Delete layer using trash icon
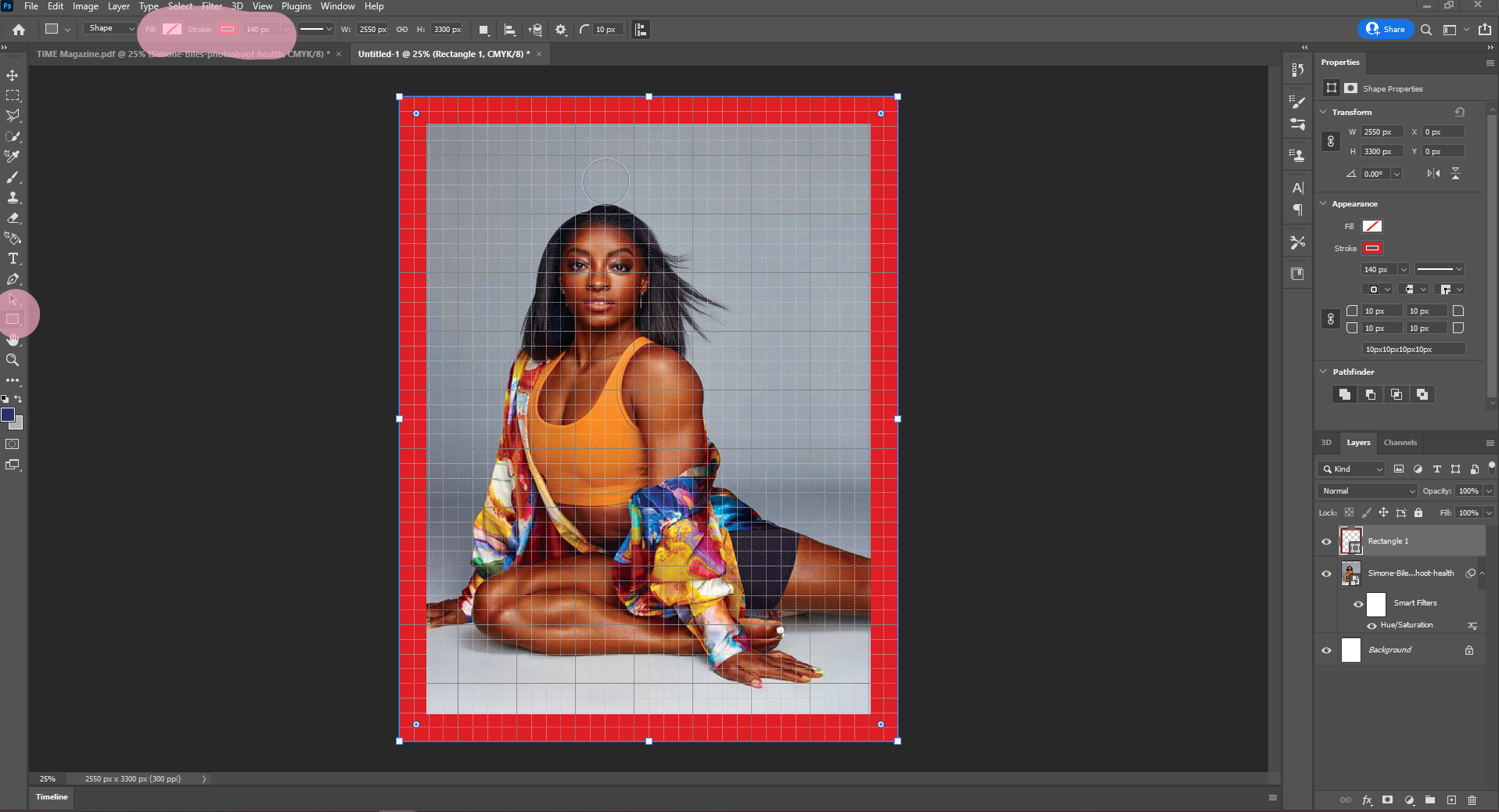 [1472, 800]
